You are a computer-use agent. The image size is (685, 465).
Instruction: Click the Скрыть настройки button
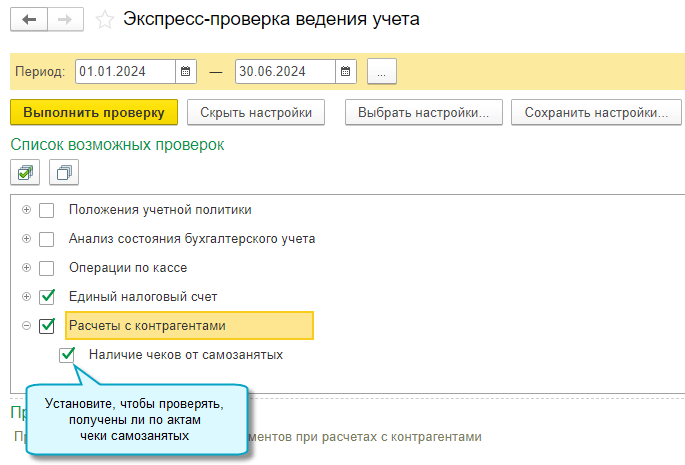(256, 112)
